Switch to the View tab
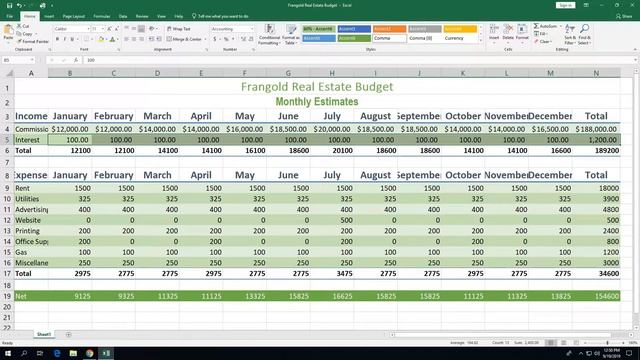This screenshot has height=360, width=640. pyautogui.click(x=162, y=16)
